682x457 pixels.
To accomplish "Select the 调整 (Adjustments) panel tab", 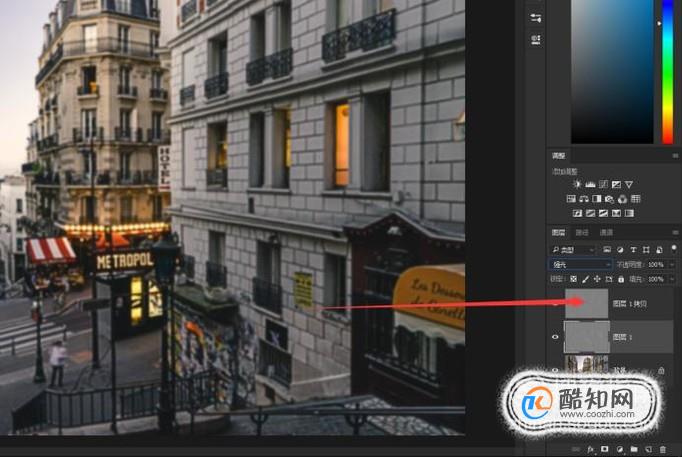I will tap(558, 156).
